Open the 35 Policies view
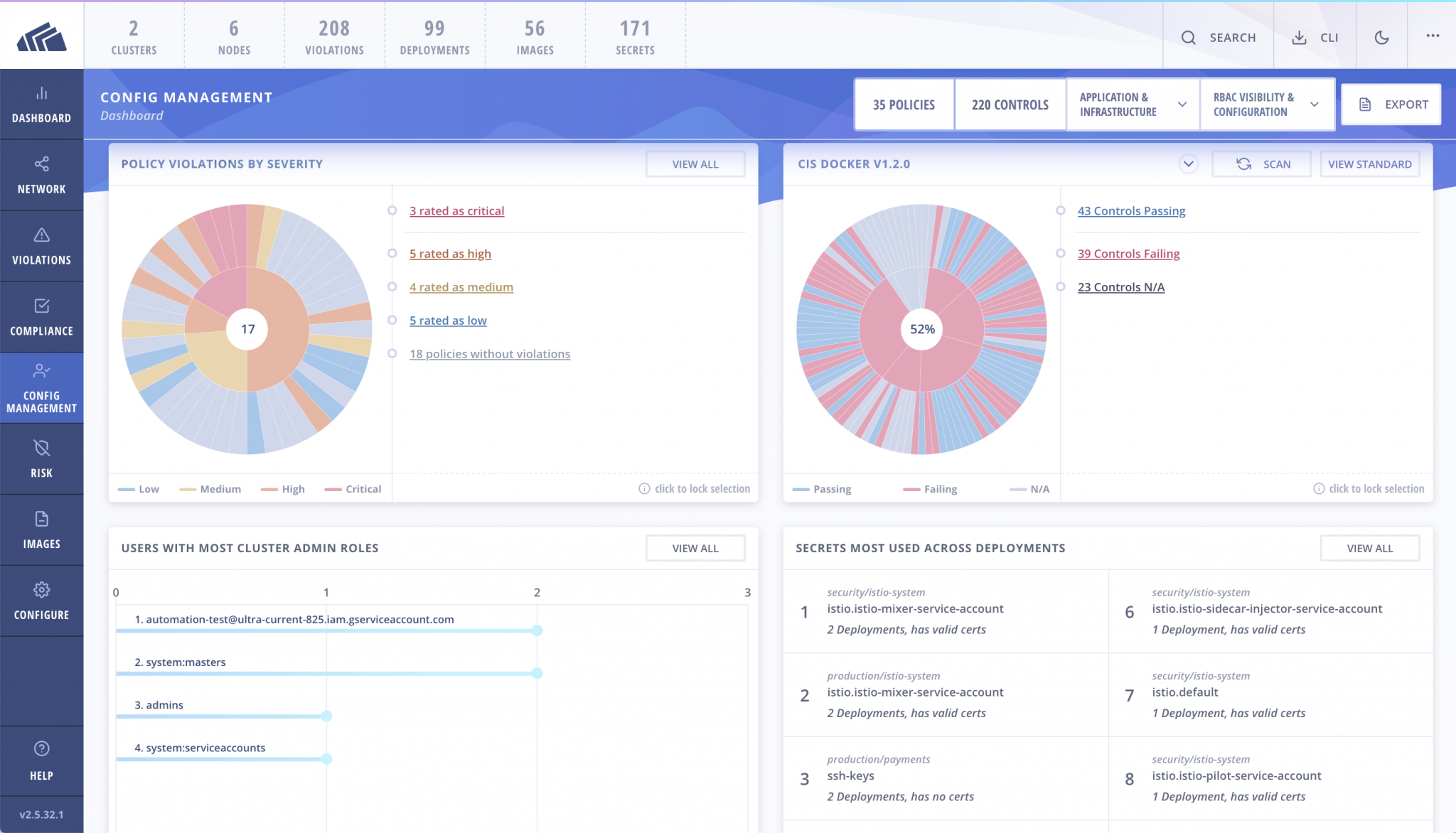The width and height of the screenshot is (1456, 833). tap(904, 104)
